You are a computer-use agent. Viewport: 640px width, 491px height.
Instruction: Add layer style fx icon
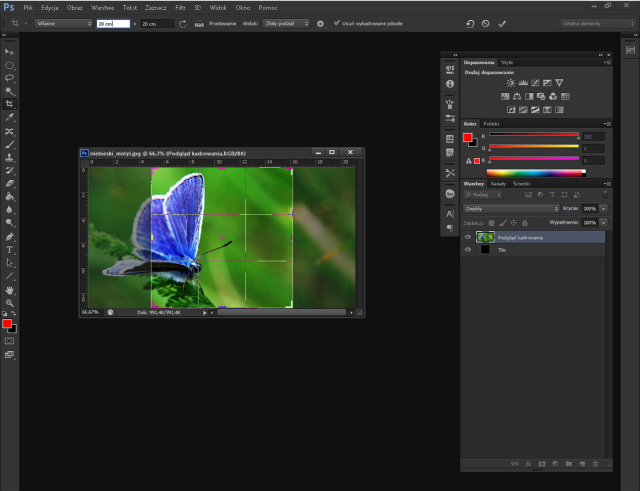pyautogui.click(x=528, y=464)
